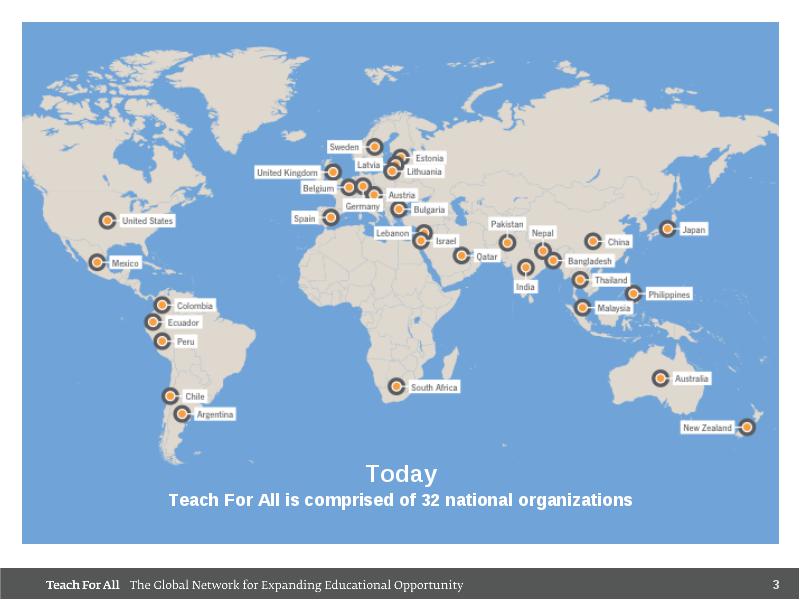
Task: Click the Germany label
Action: click(x=362, y=207)
